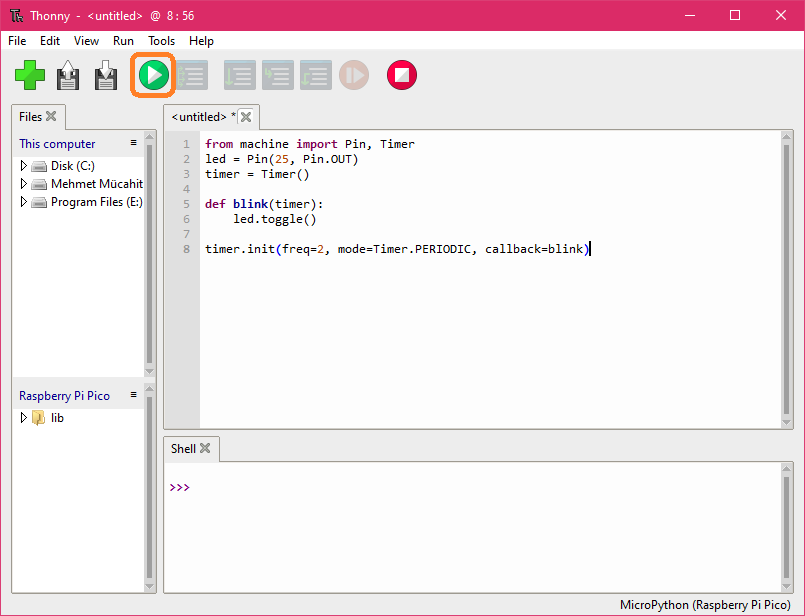Click the Disk (C:) drive icon
Image resolution: width=805 pixels, height=616 pixels.
point(39,166)
